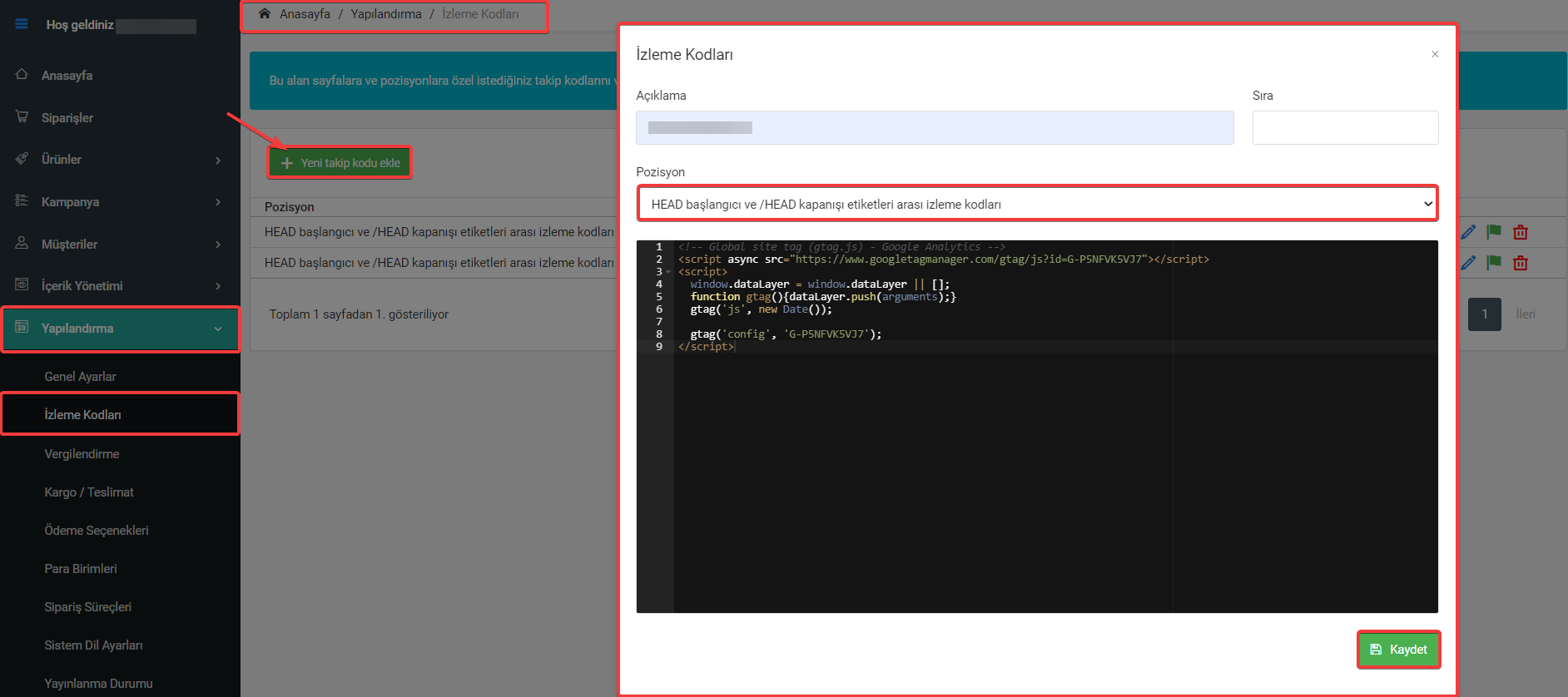
Task: Click the breadcrumb home icon
Action: (x=265, y=13)
